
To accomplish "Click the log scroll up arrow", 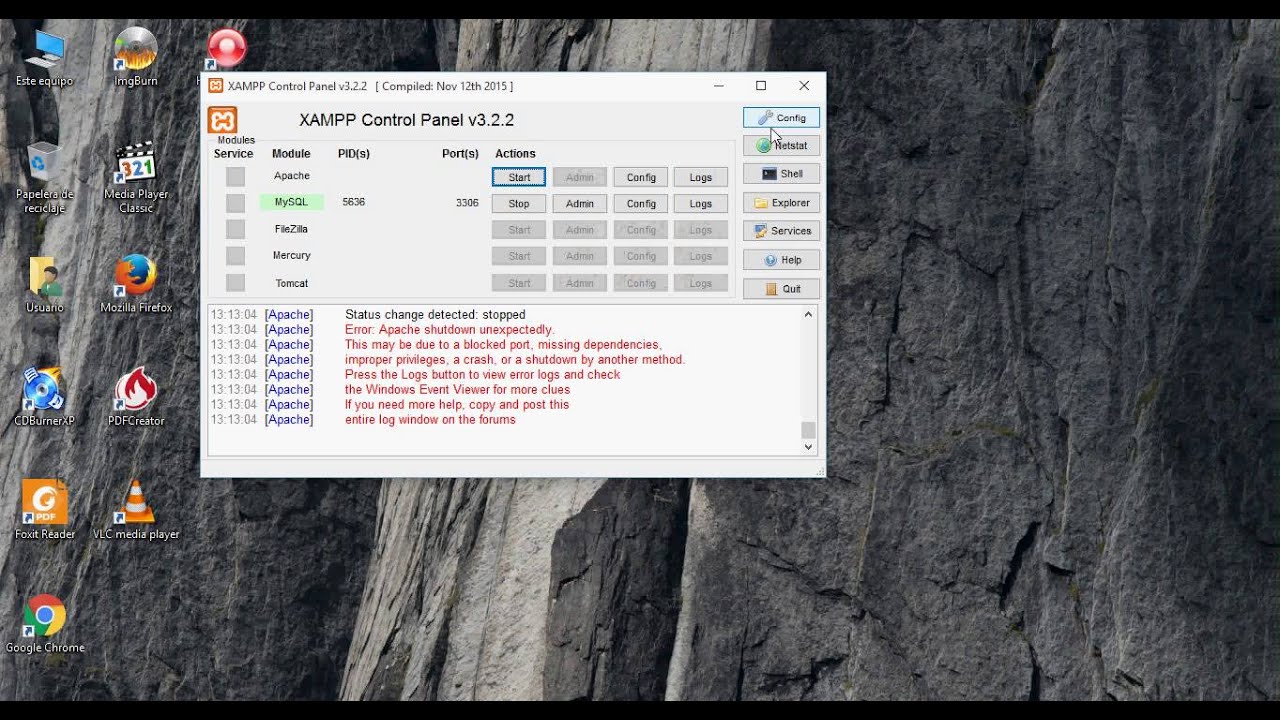I will [808, 315].
